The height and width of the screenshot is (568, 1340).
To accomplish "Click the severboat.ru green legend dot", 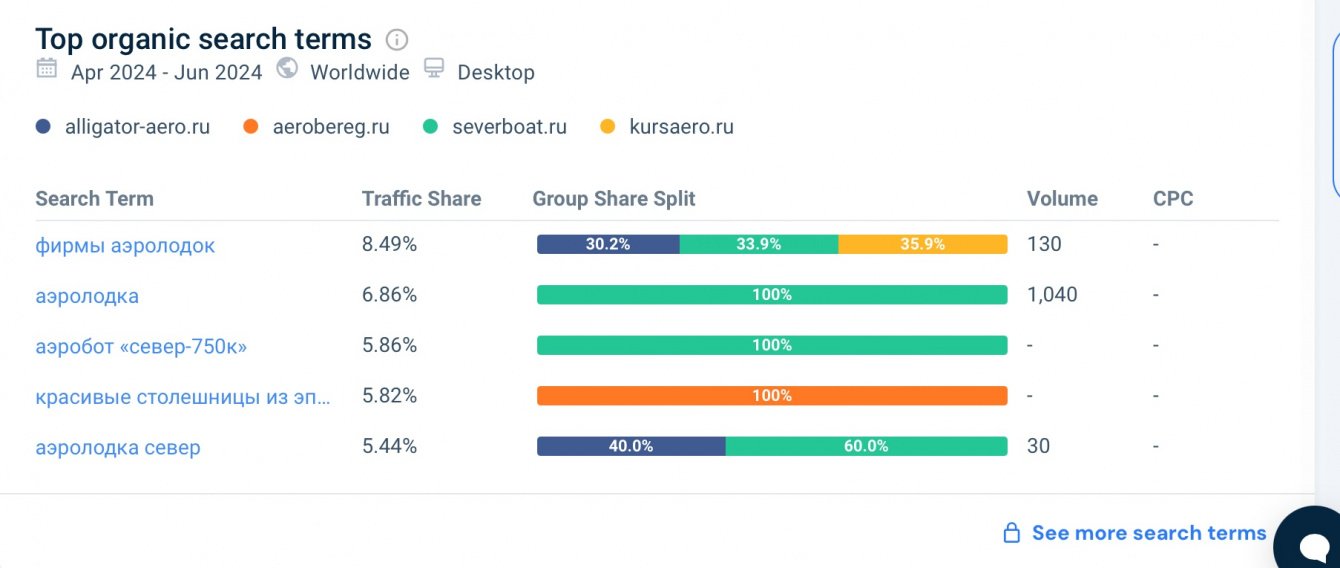I will [431, 127].
